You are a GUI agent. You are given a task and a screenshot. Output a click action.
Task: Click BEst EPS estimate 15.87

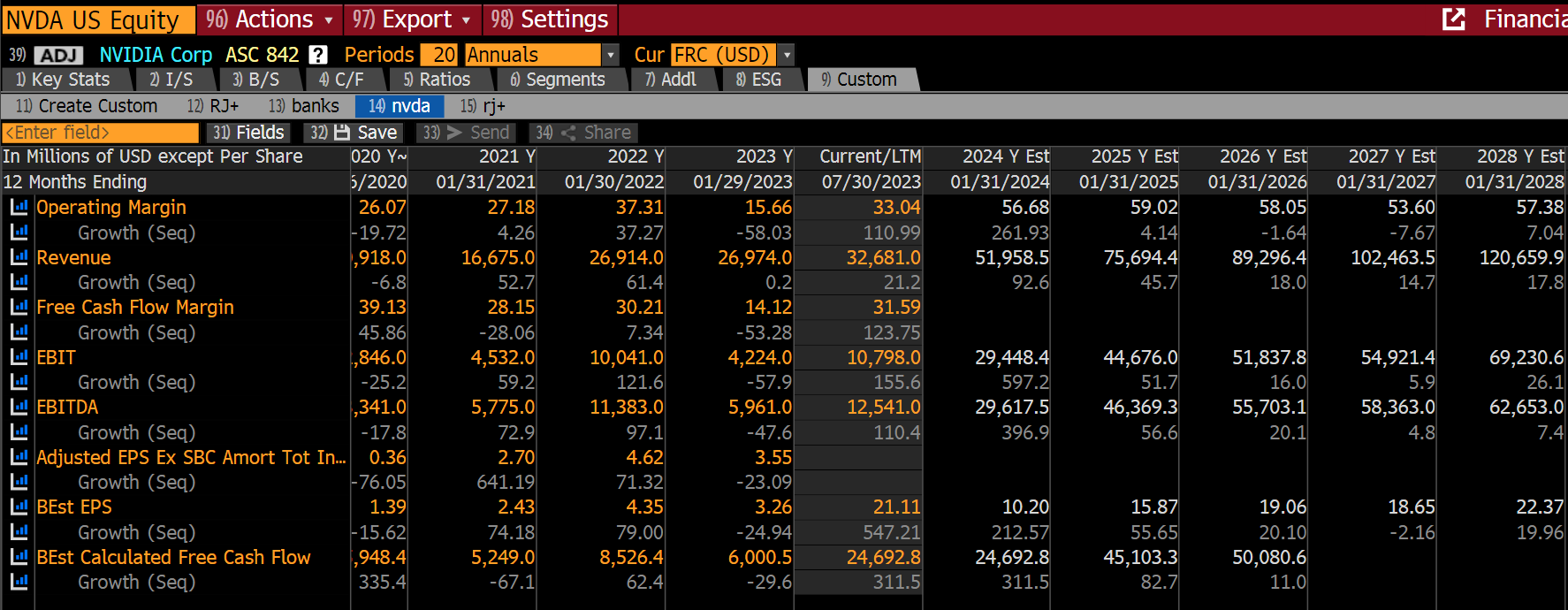pyautogui.click(x=1154, y=507)
